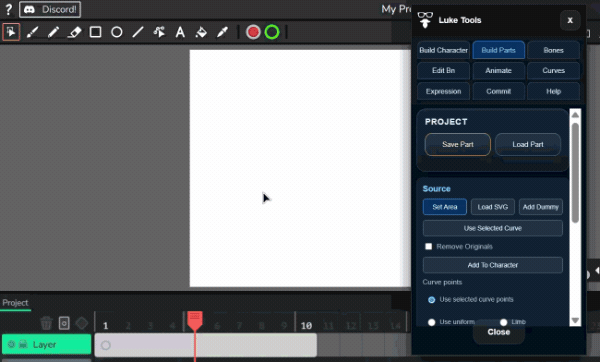This screenshot has height=362, width=600.
Task: Click the Load SVG button
Action: [x=493, y=207]
